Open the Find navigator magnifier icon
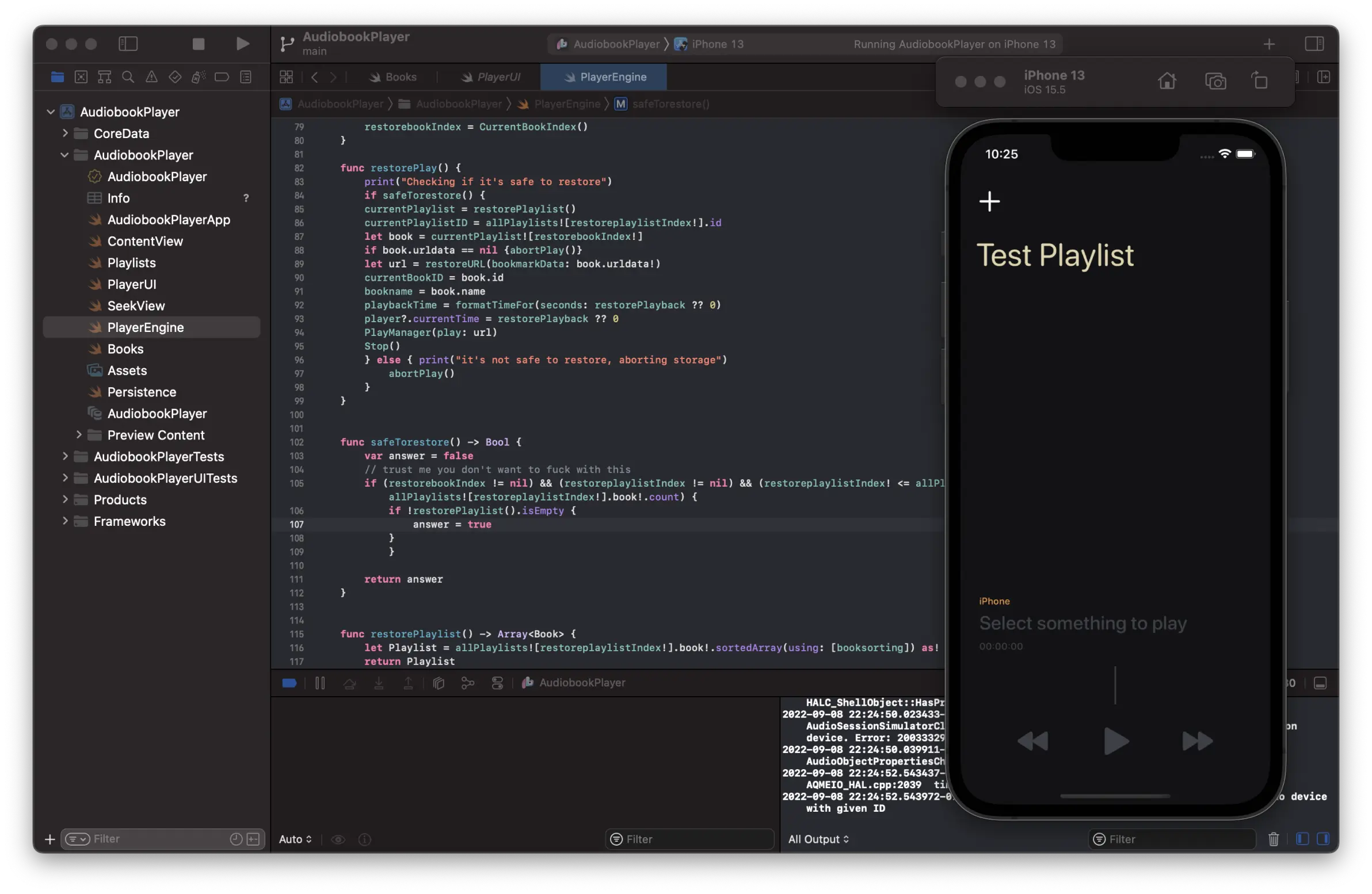This screenshot has width=1372, height=894. (128, 77)
